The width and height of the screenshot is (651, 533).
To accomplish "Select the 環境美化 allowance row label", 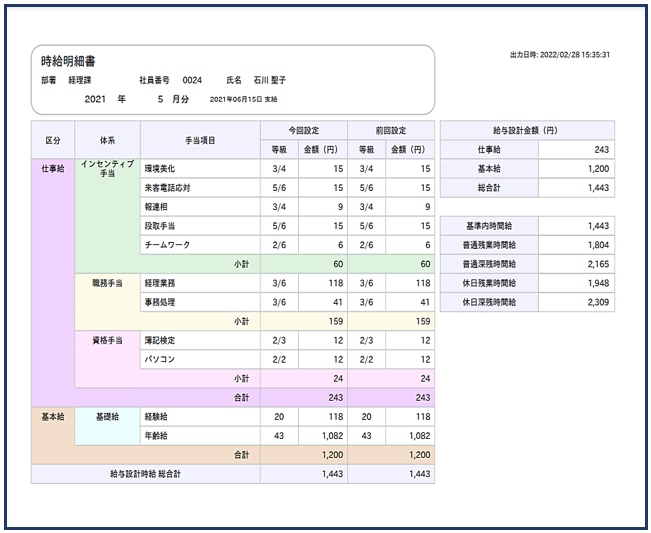I will 160,169.
